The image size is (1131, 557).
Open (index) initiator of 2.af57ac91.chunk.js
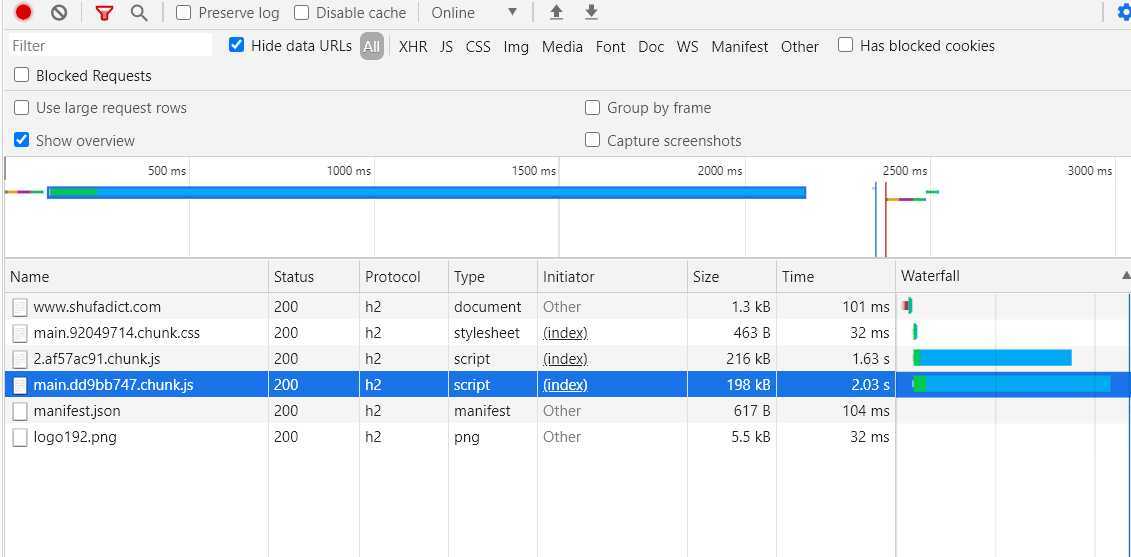pos(565,359)
